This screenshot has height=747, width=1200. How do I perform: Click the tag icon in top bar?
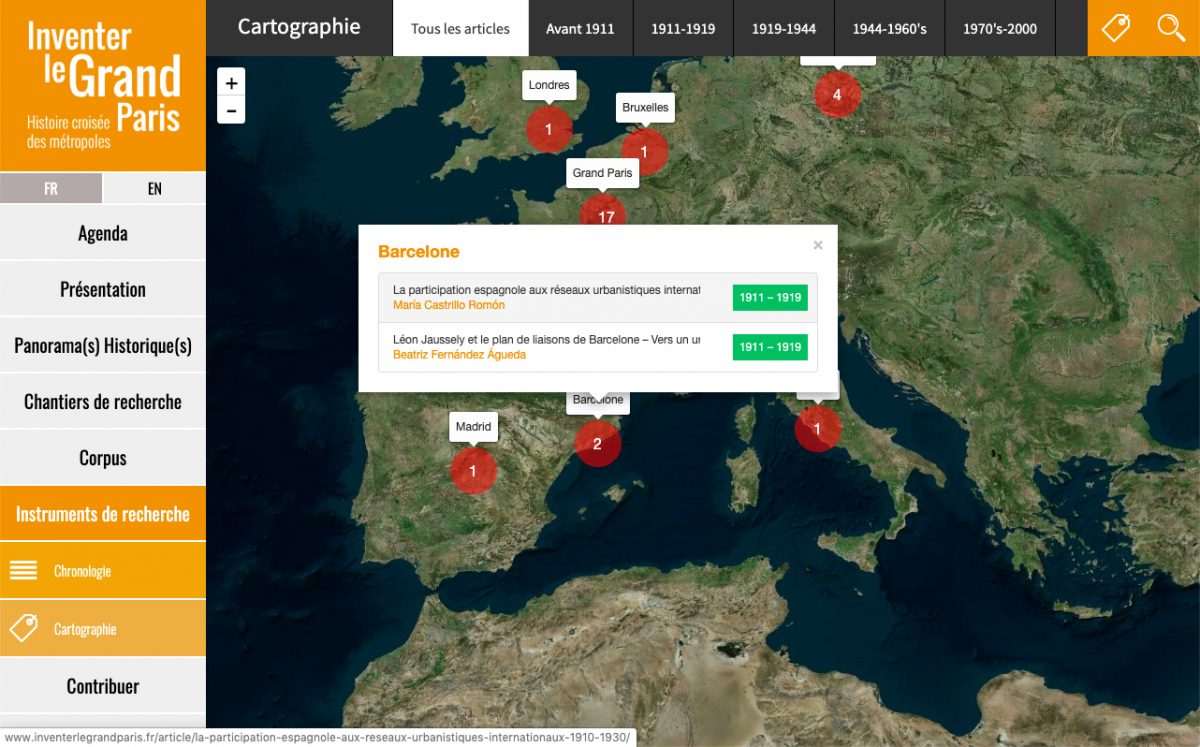point(1115,28)
